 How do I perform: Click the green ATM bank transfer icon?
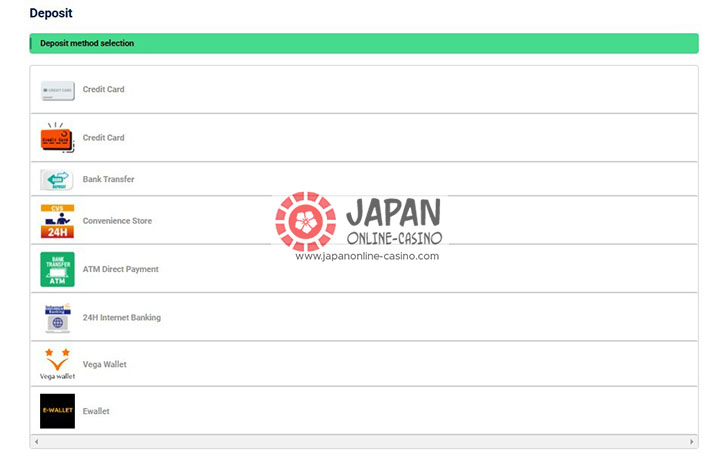point(57,269)
